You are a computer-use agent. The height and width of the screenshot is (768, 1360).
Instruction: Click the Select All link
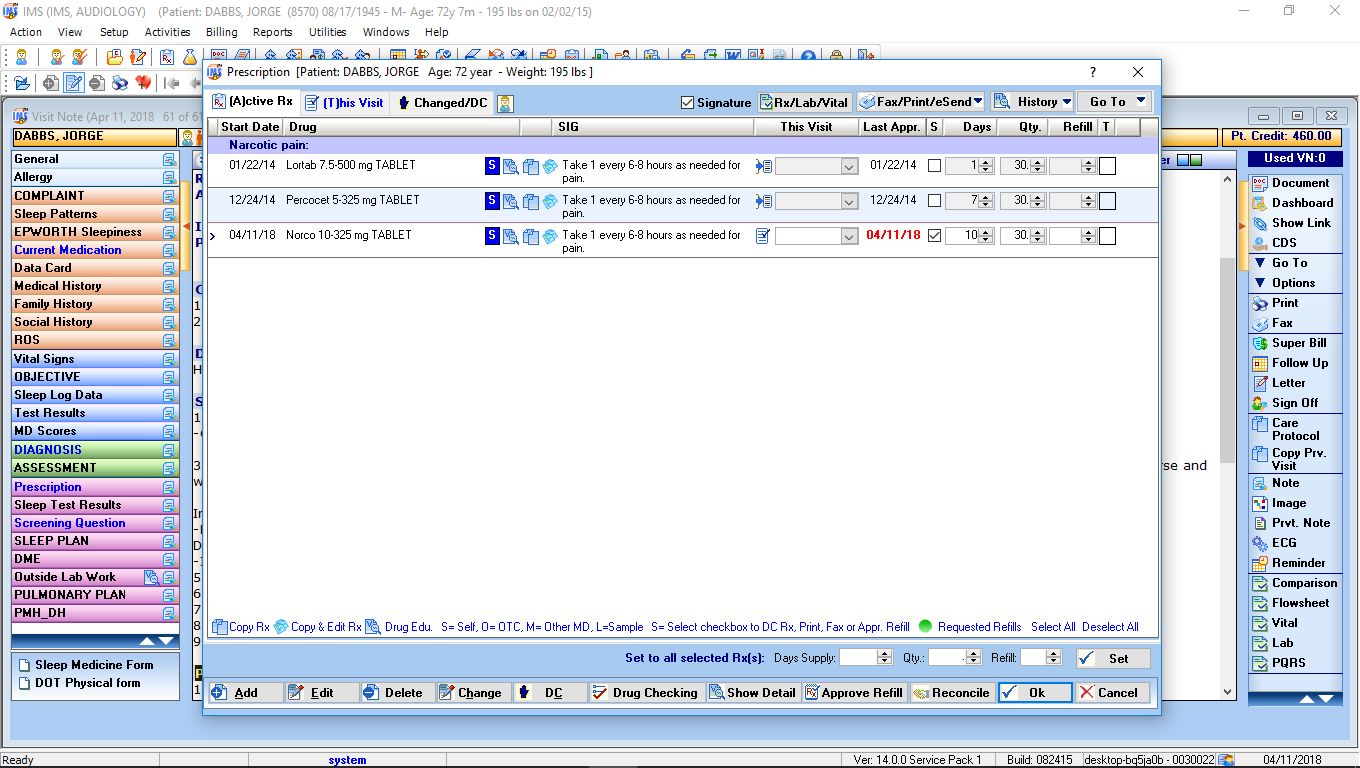[x=1053, y=627]
